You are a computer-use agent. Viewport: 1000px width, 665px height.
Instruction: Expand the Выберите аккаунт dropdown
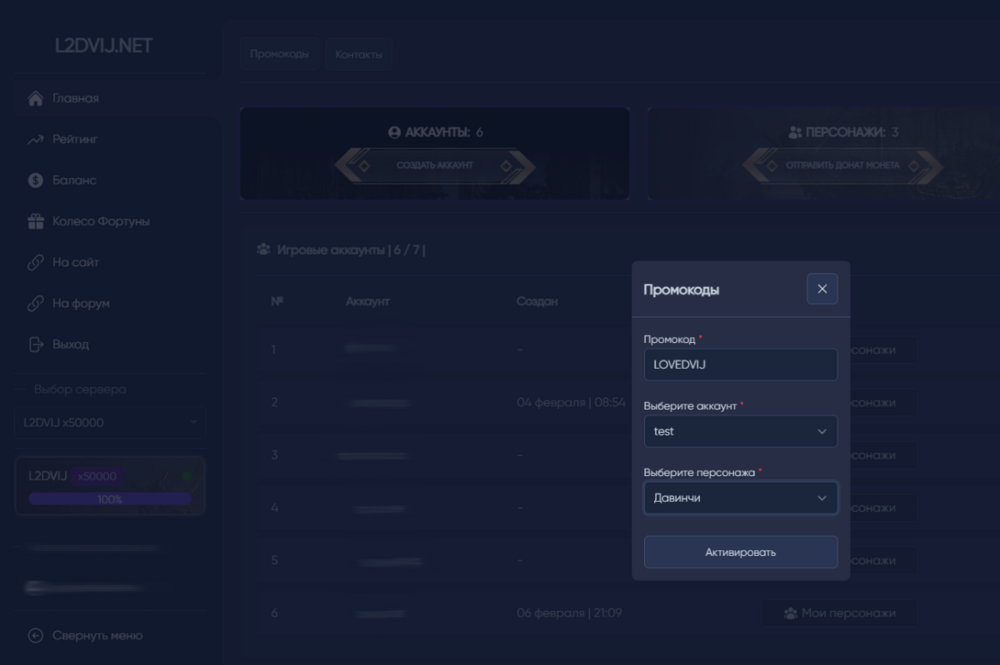pyautogui.click(x=740, y=432)
